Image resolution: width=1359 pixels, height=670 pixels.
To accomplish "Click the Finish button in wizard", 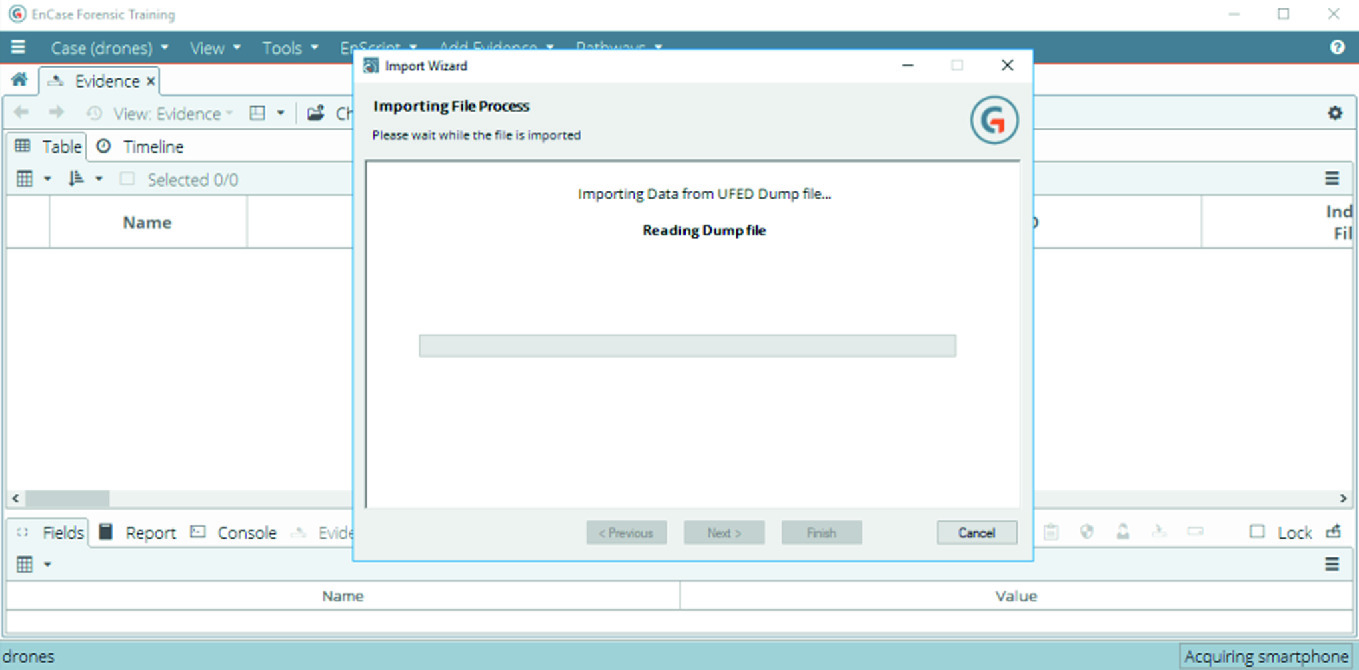I will [821, 533].
